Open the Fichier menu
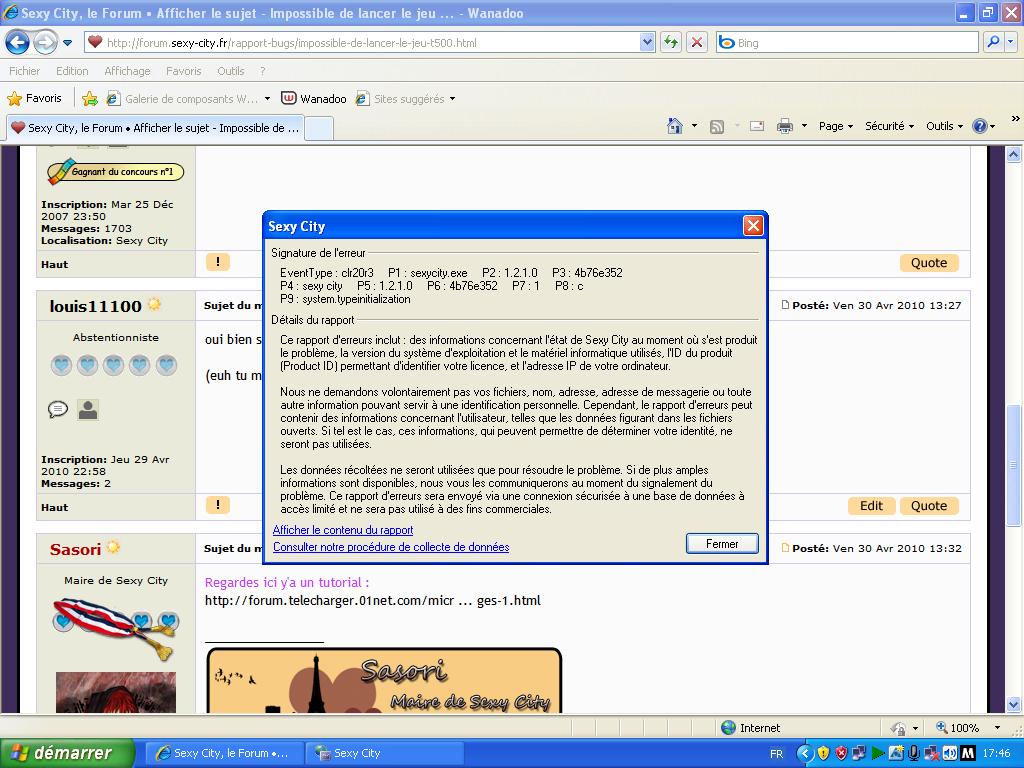The height and width of the screenshot is (768, 1024). click(24, 71)
